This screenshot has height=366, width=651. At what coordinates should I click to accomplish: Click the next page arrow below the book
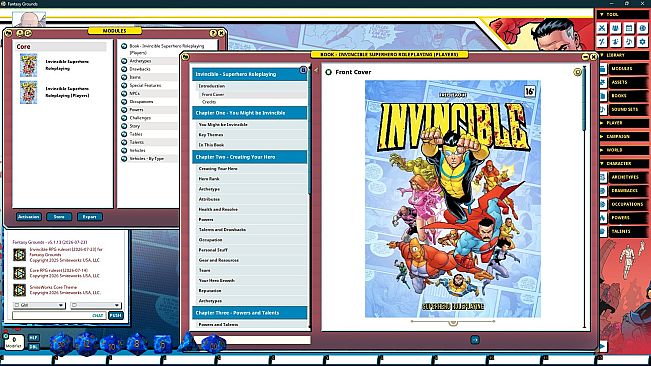coord(475,340)
